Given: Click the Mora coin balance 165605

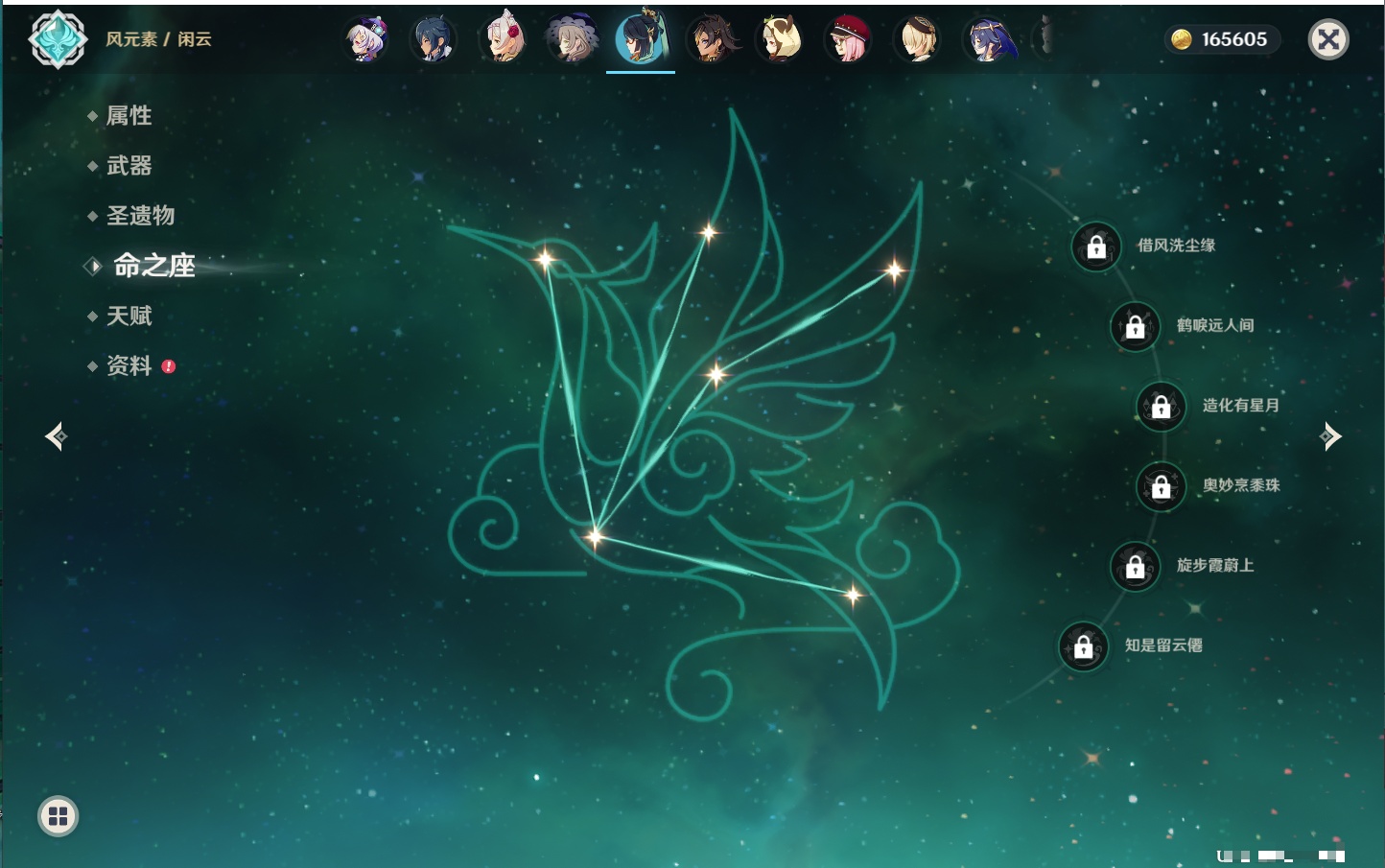Looking at the screenshot, I should click(1222, 39).
